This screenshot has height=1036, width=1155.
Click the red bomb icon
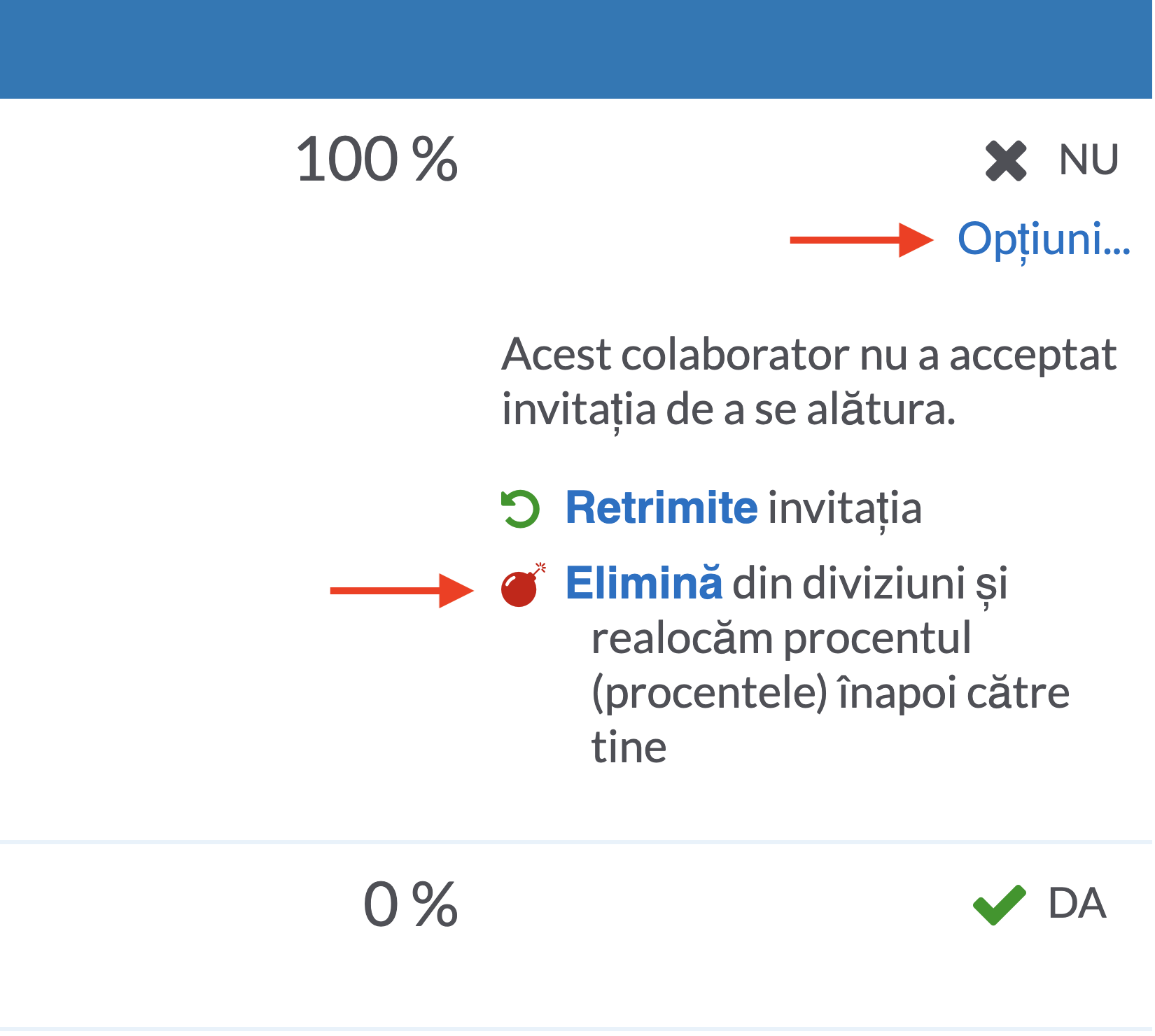click(x=522, y=585)
